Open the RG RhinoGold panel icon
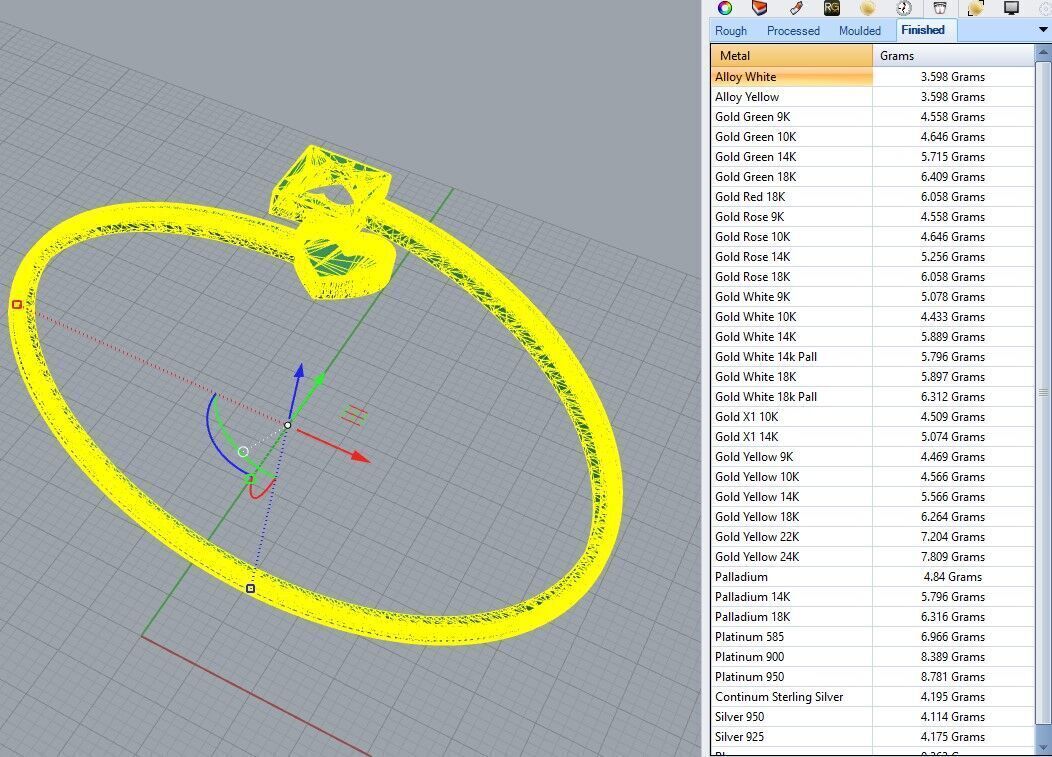Image resolution: width=1052 pixels, height=757 pixels. pos(831,7)
